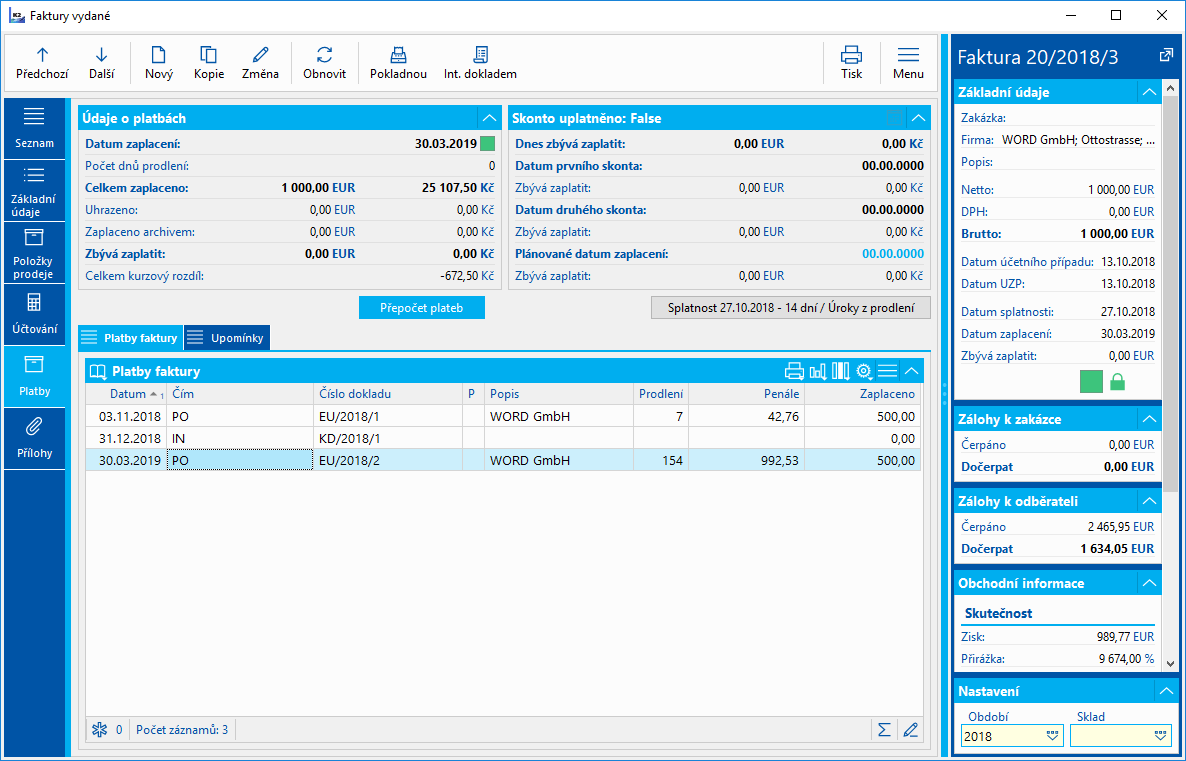Pop out the Faktura preview panel
The width and height of the screenshot is (1186, 761).
click(x=1166, y=56)
